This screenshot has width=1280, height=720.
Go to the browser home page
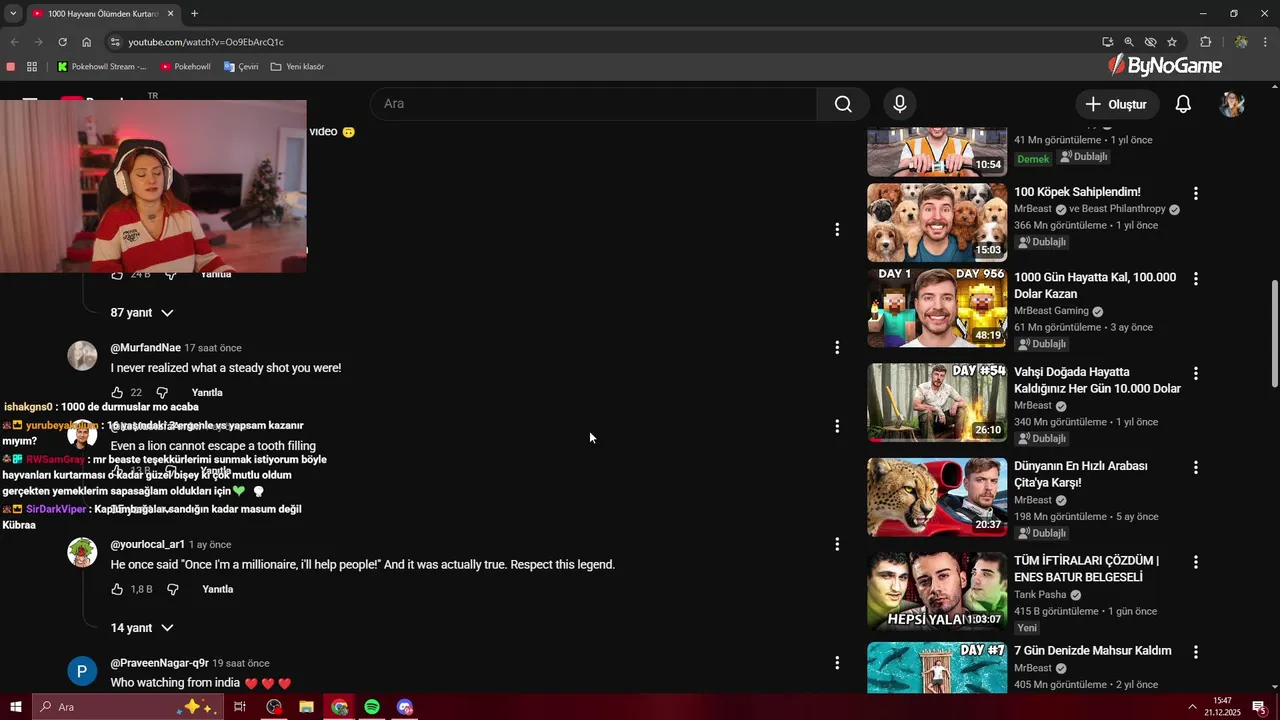(87, 42)
